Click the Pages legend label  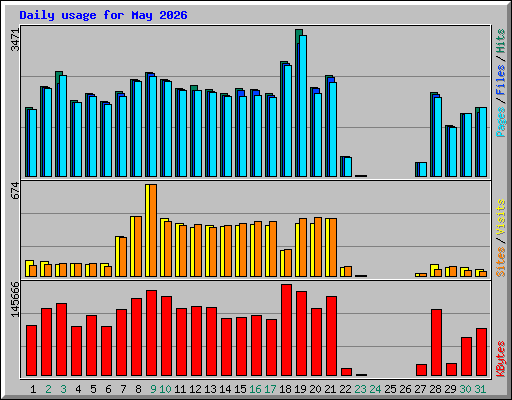tap(501, 122)
